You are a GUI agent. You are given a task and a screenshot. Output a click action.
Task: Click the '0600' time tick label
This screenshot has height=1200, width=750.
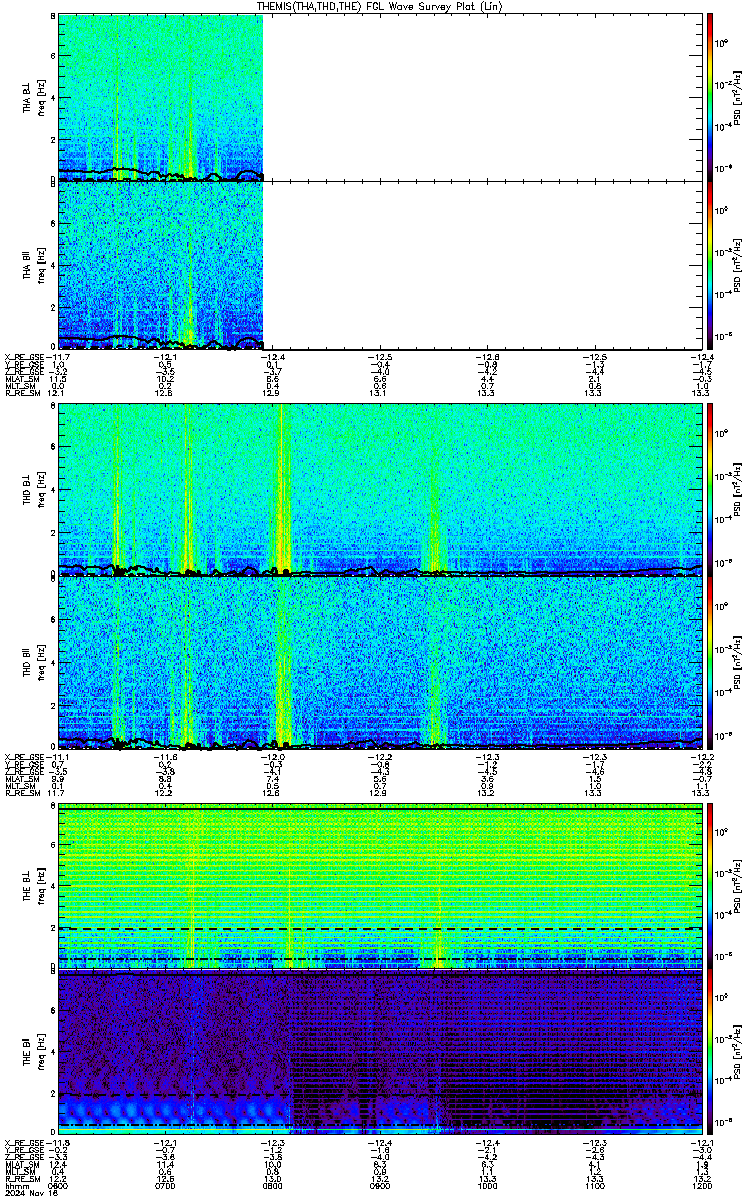point(58,1185)
